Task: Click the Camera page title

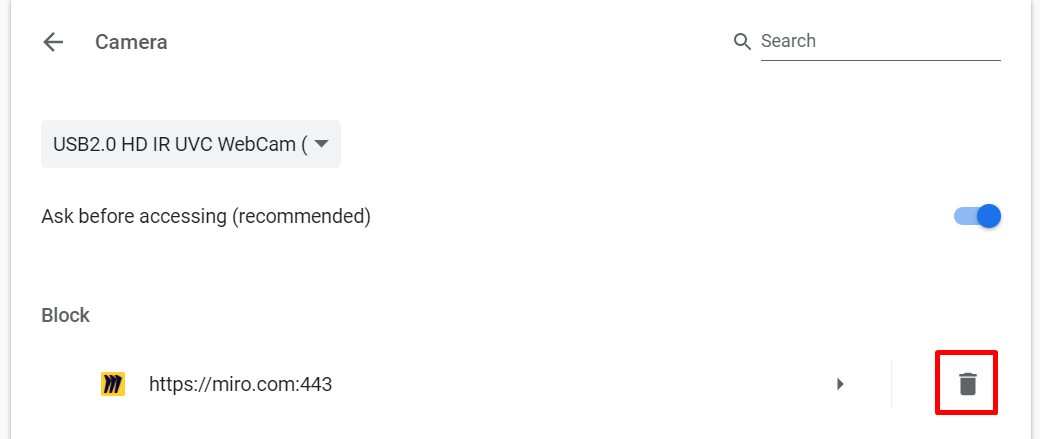Action: [131, 42]
